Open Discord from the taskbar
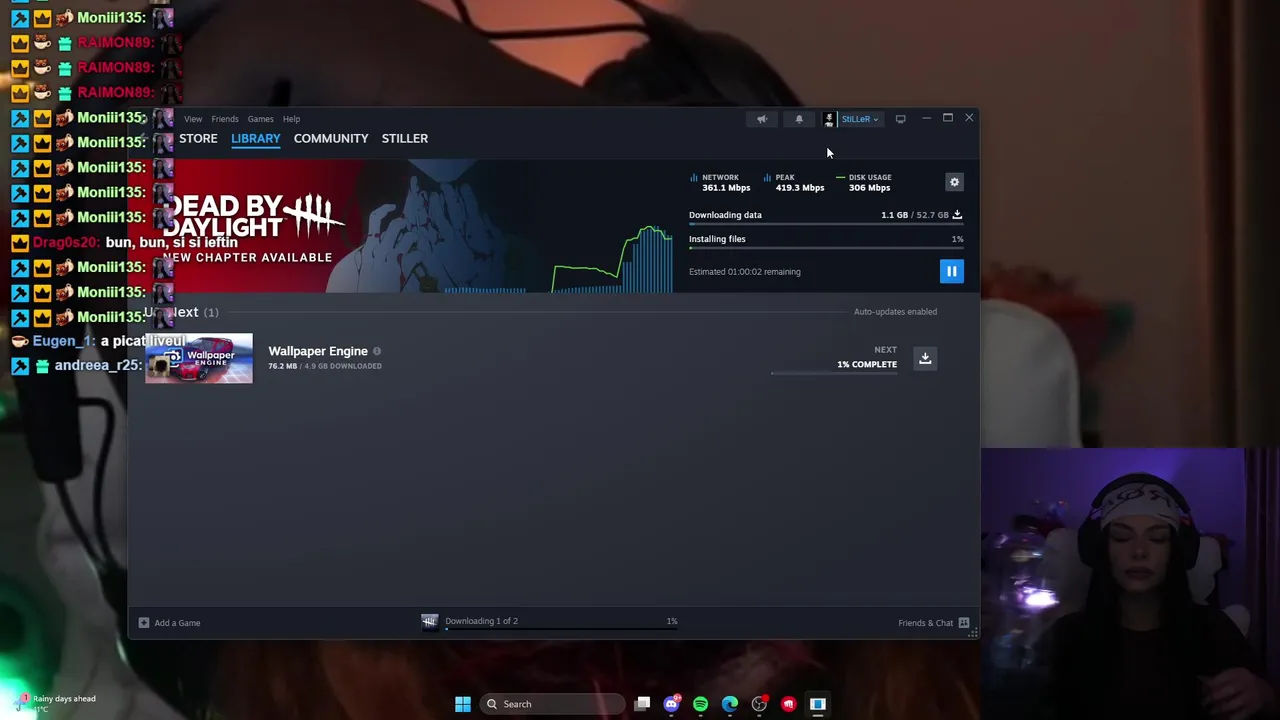This screenshot has height=720, width=1280. (671, 704)
